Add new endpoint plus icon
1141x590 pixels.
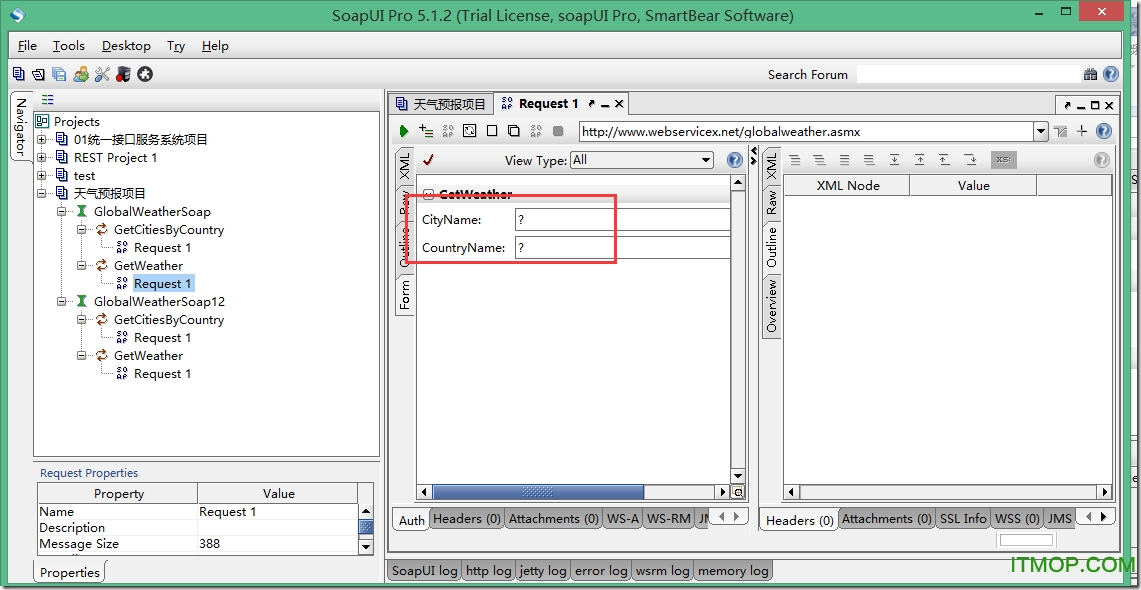pyautogui.click(x=1082, y=131)
